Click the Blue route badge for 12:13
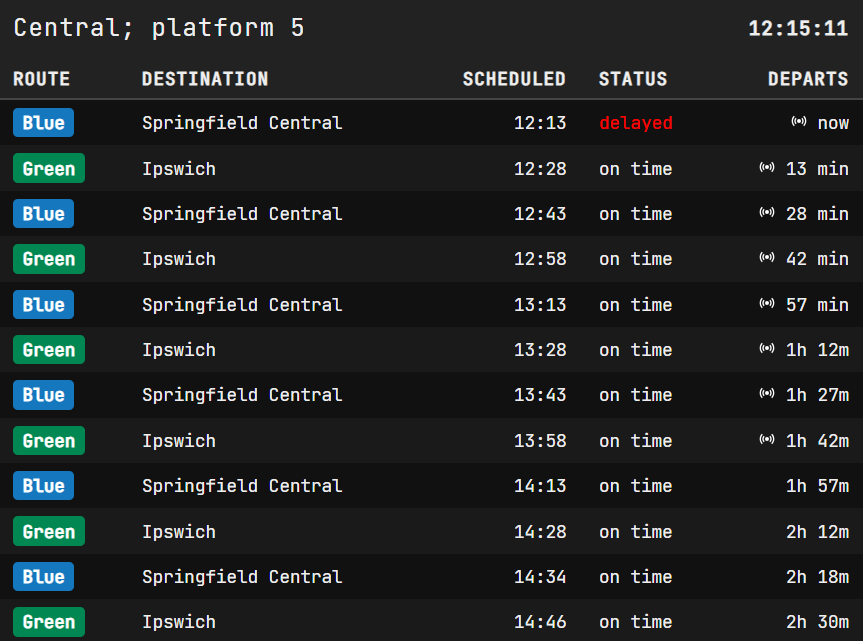 [43, 123]
